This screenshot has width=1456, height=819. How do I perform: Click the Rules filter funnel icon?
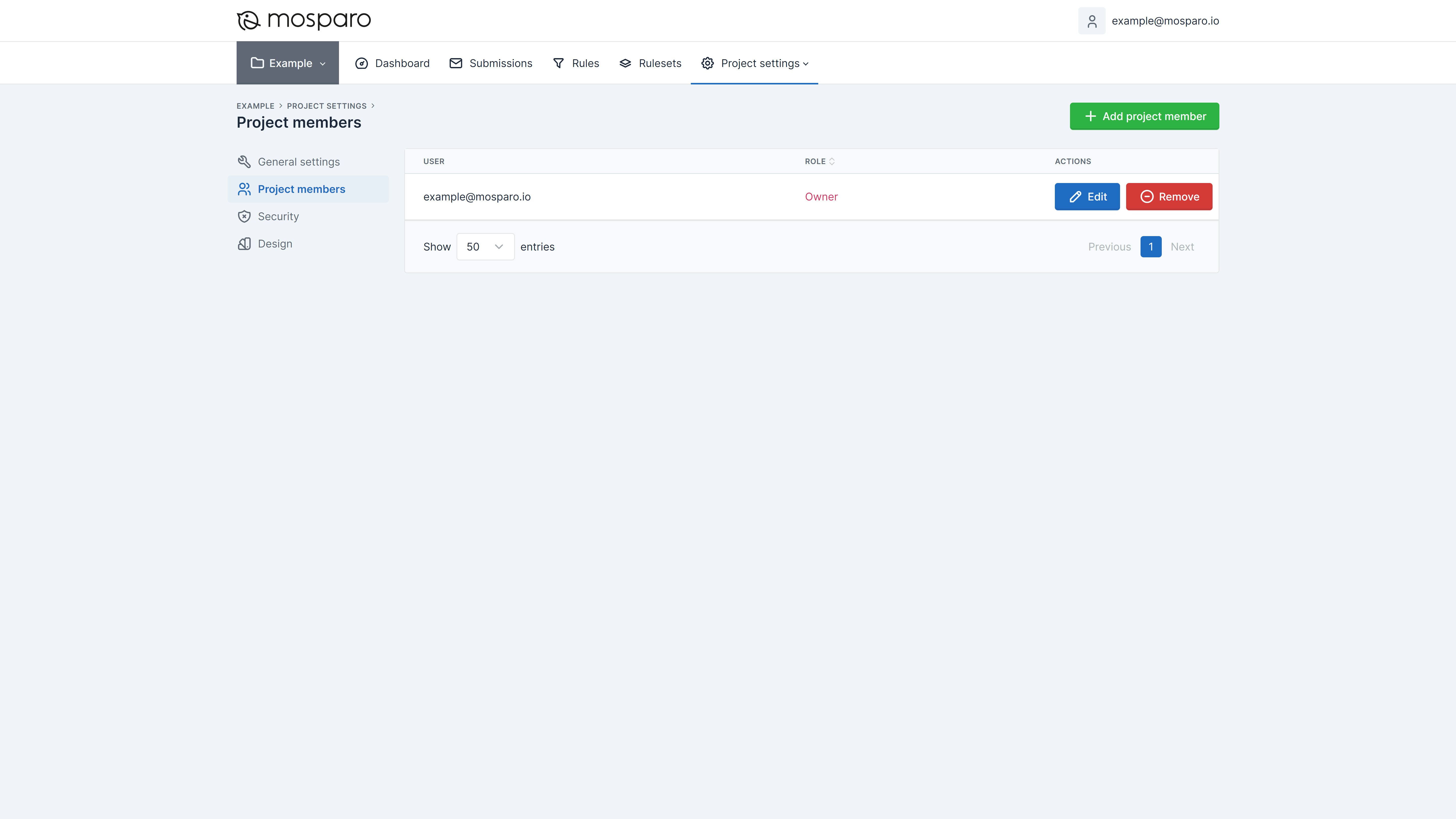[558, 63]
